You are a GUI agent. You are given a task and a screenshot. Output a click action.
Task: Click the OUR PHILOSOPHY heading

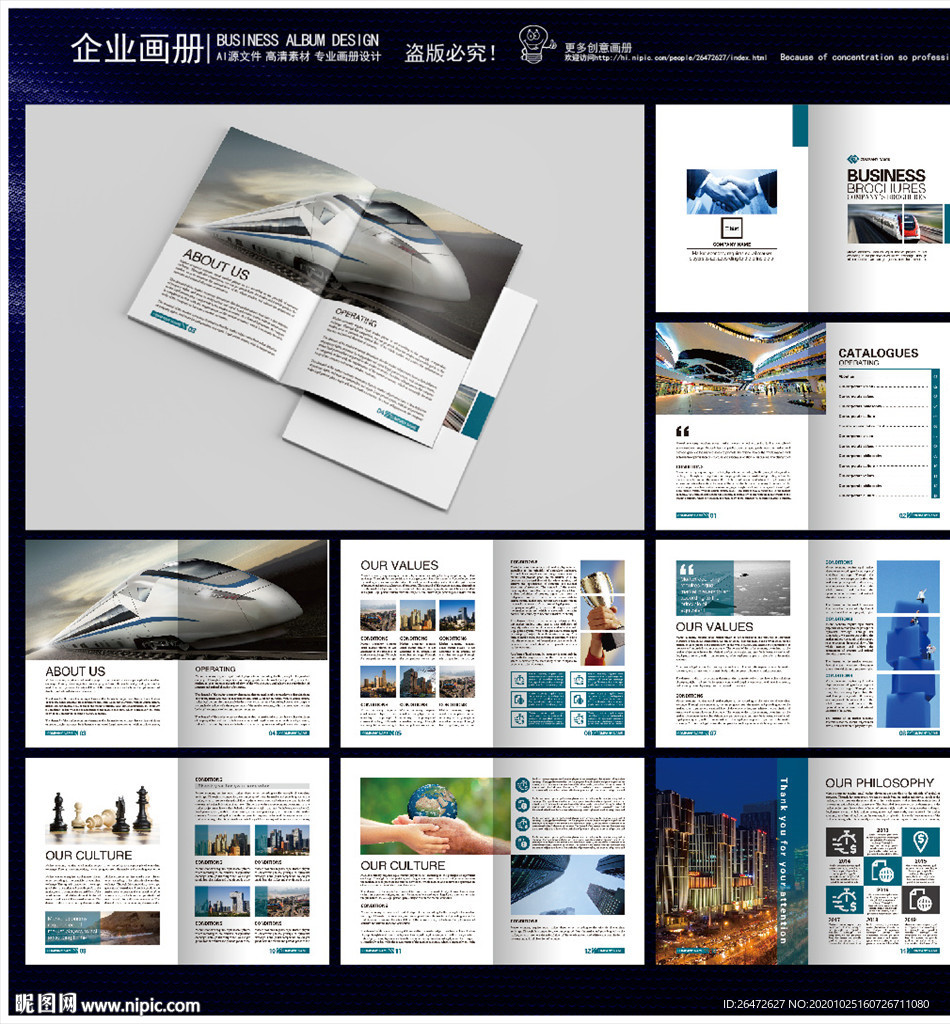(879, 782)
